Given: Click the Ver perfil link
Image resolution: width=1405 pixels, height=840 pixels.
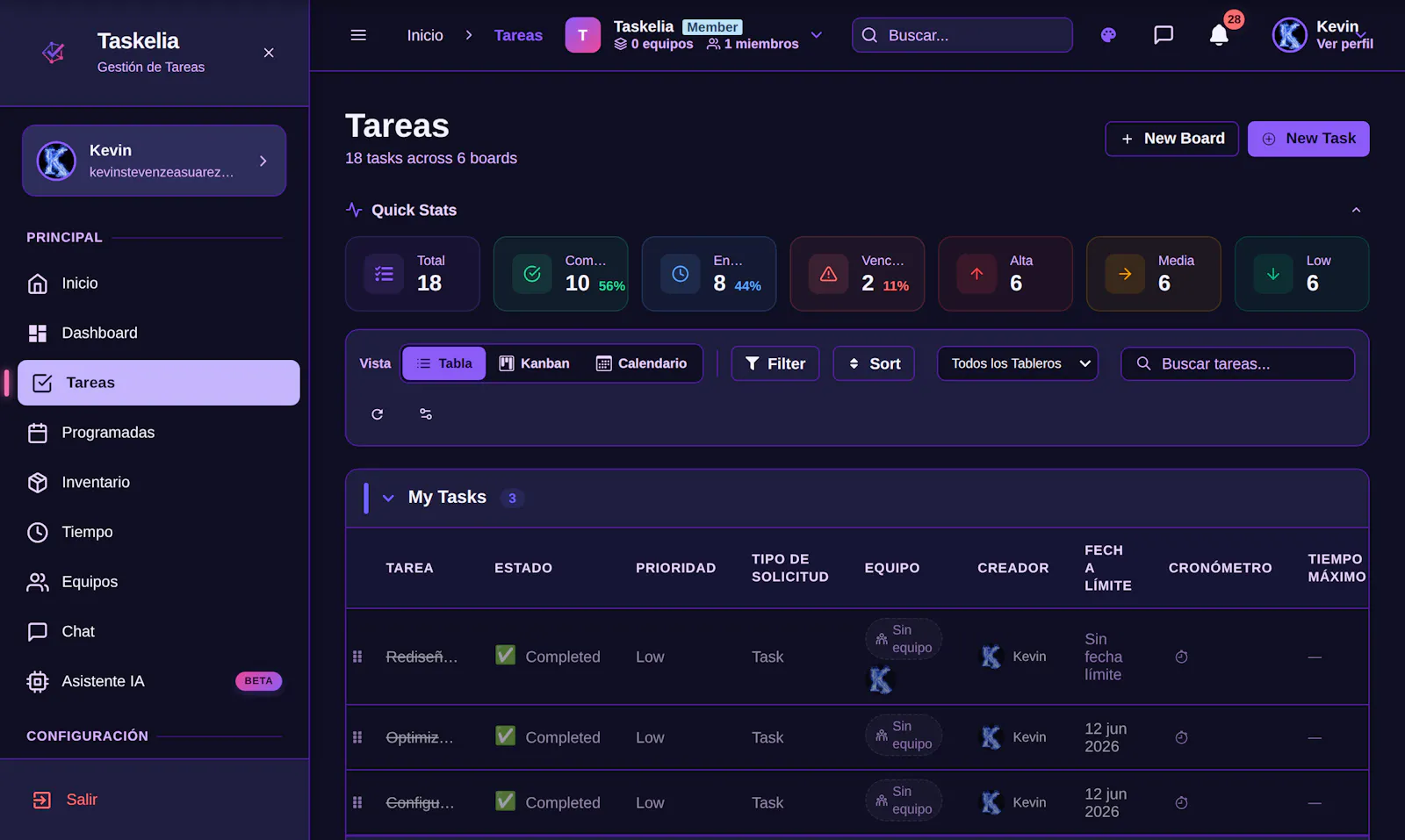Looking at the screenshot, I should click(x=1344, y=44).
